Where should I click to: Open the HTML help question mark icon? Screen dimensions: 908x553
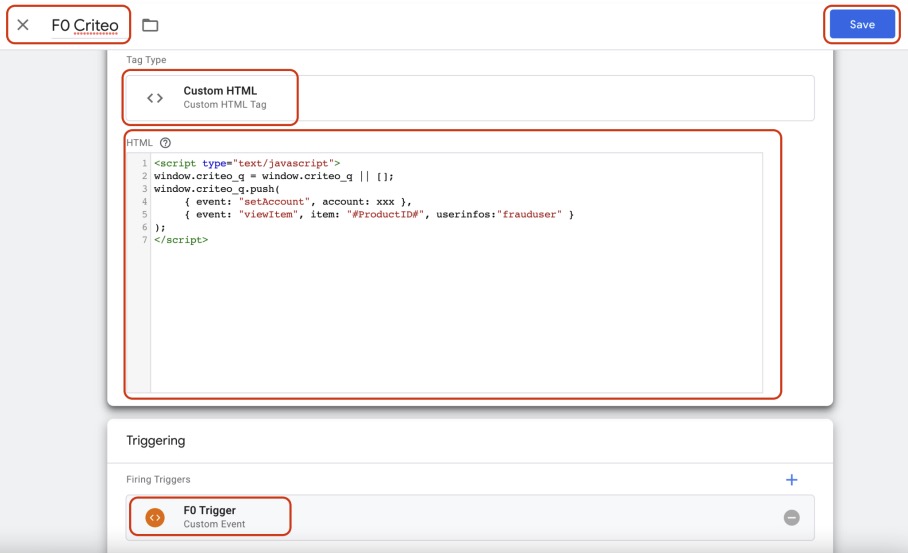[x=165, y=143]
